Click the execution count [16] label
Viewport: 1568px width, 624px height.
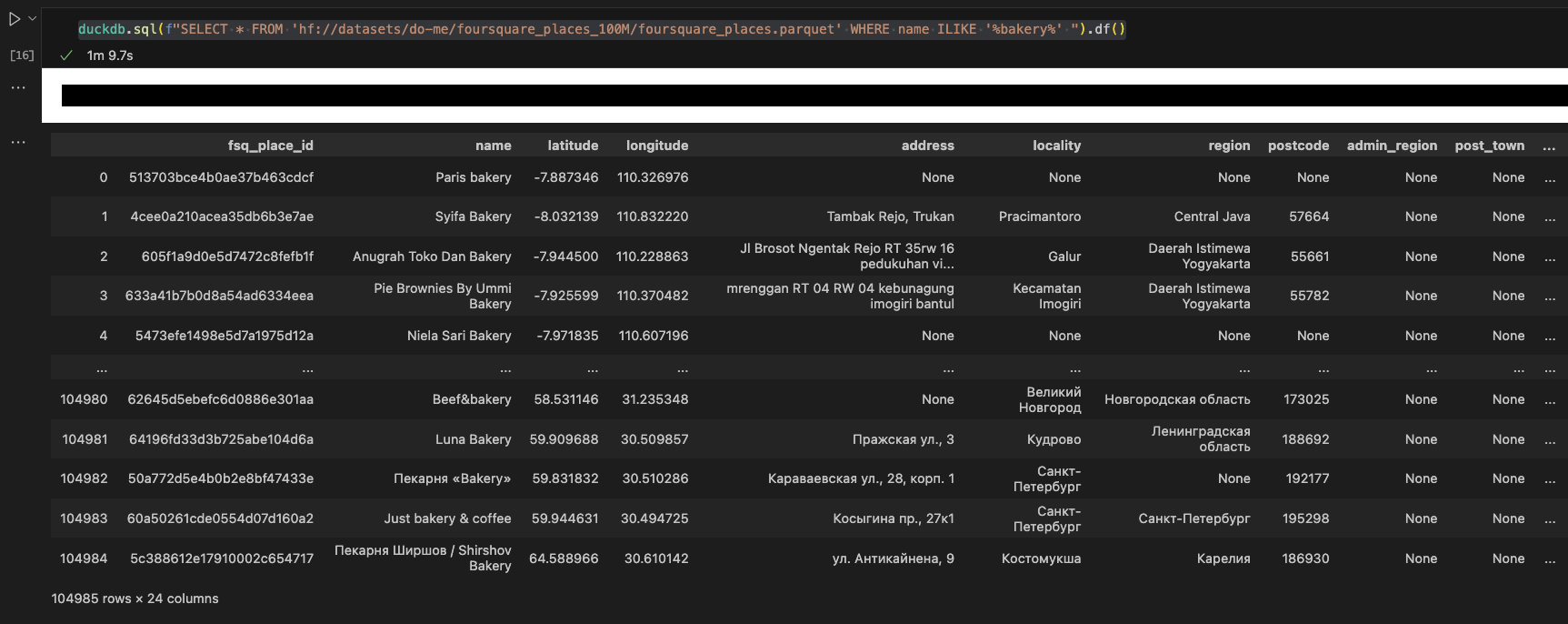pyautogui.click(x=22, y=55)
